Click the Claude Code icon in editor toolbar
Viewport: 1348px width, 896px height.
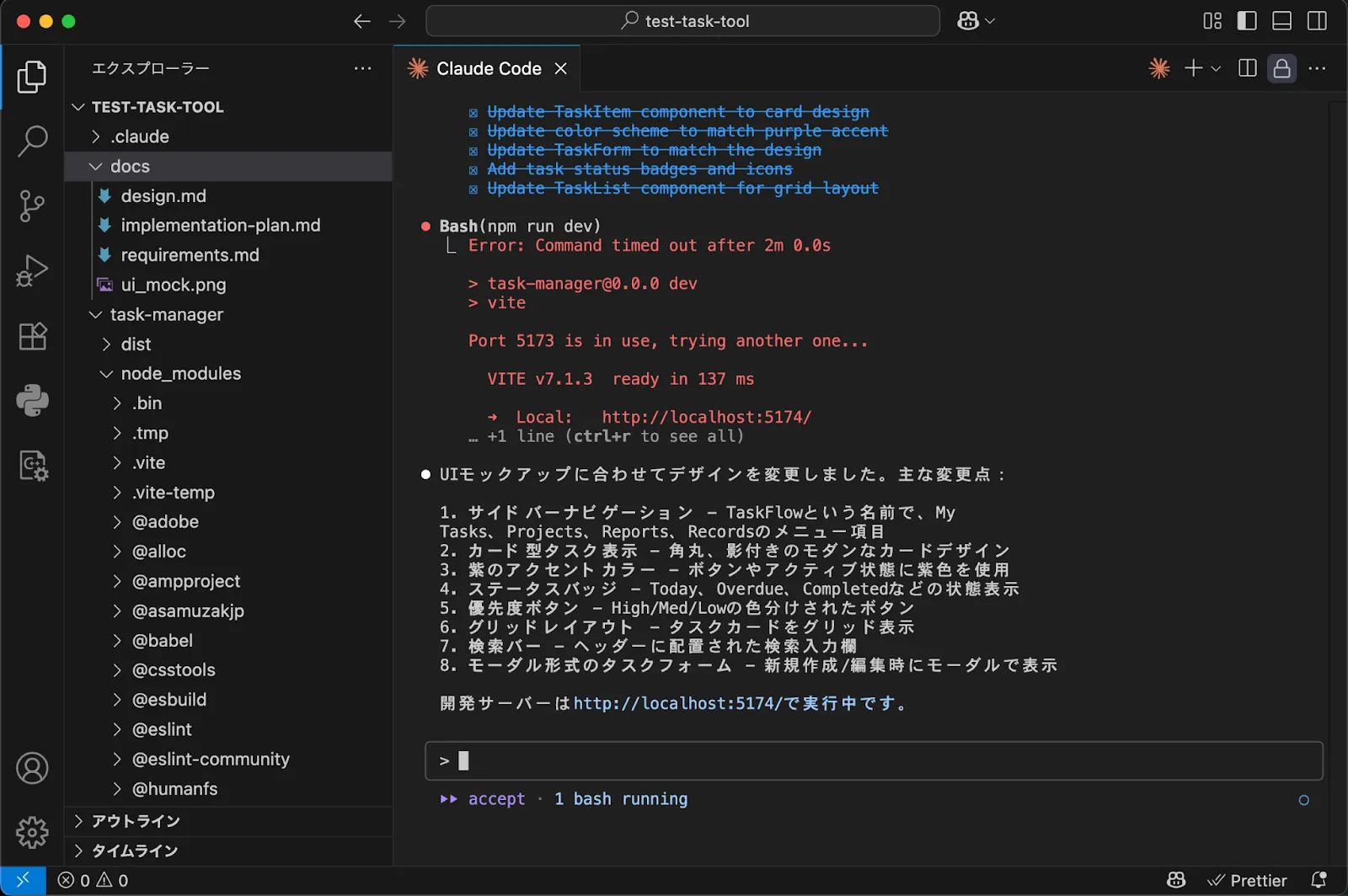click(1159, 68)
